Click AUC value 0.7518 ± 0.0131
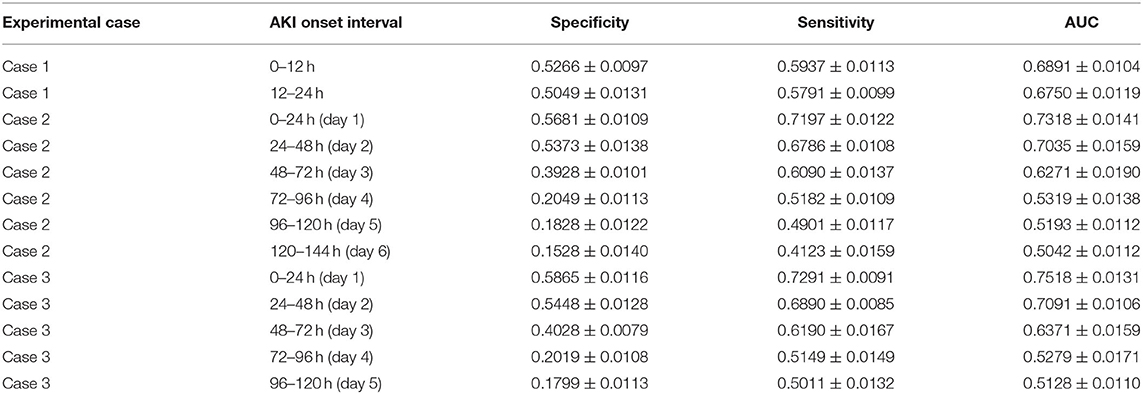 (x=1082, y=277)
